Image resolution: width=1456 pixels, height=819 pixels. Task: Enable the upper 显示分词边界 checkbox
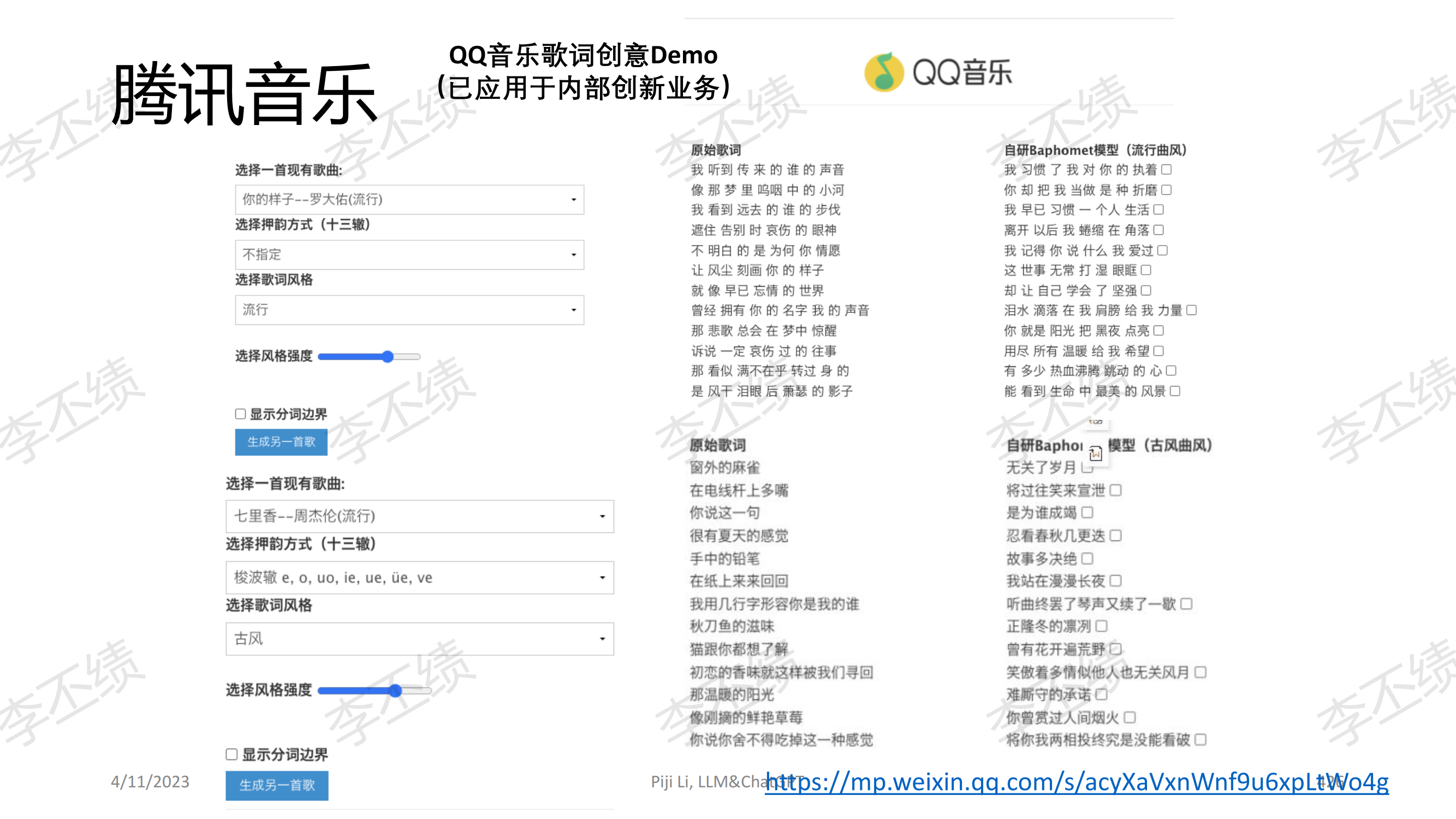[x=240, y=414]
